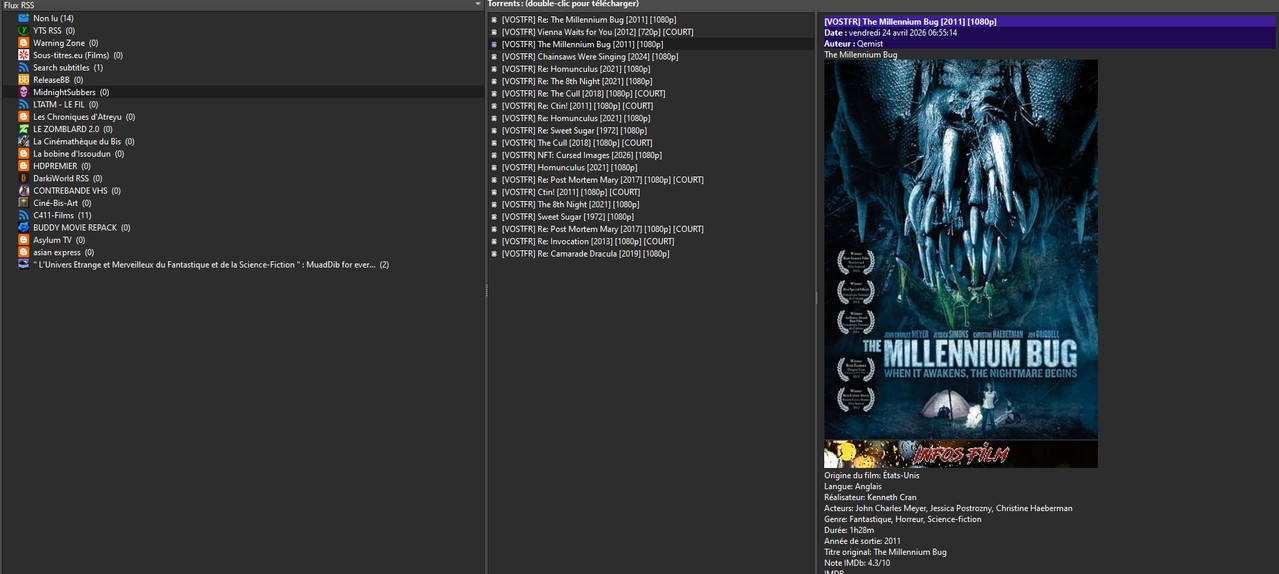Viewport: 1279px width, 574px height.
Task: Click the LE ZOMBLARD 2.0 green icon
Action: coord(24,129)
